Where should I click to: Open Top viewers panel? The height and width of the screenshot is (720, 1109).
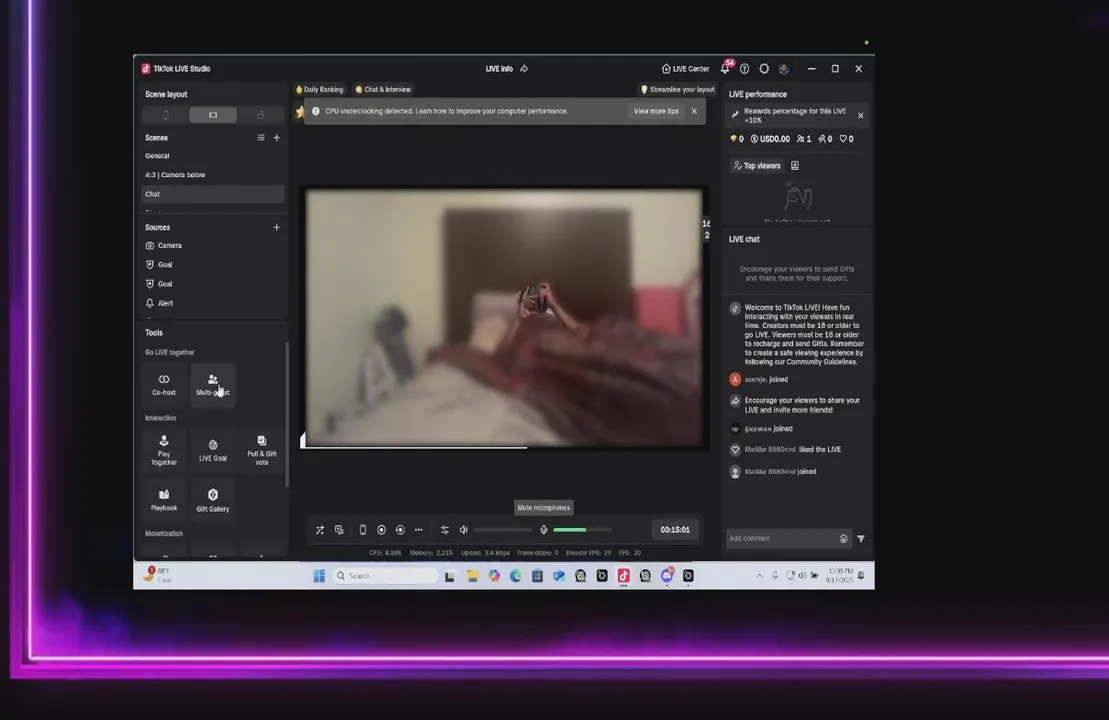point(757,166)
